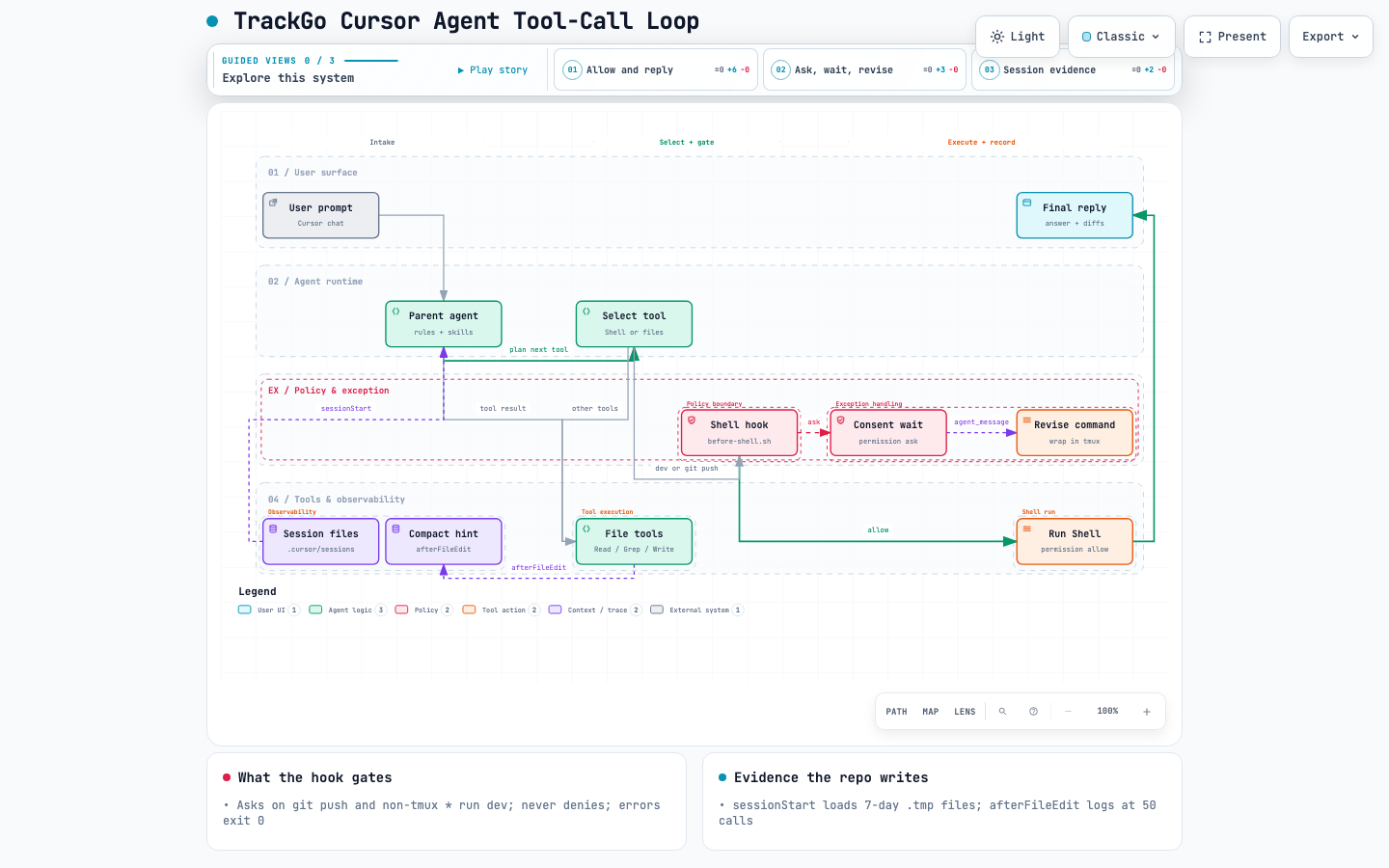Open the diagram search tool
The image size is (1389, 868).
click(1002, 712)
